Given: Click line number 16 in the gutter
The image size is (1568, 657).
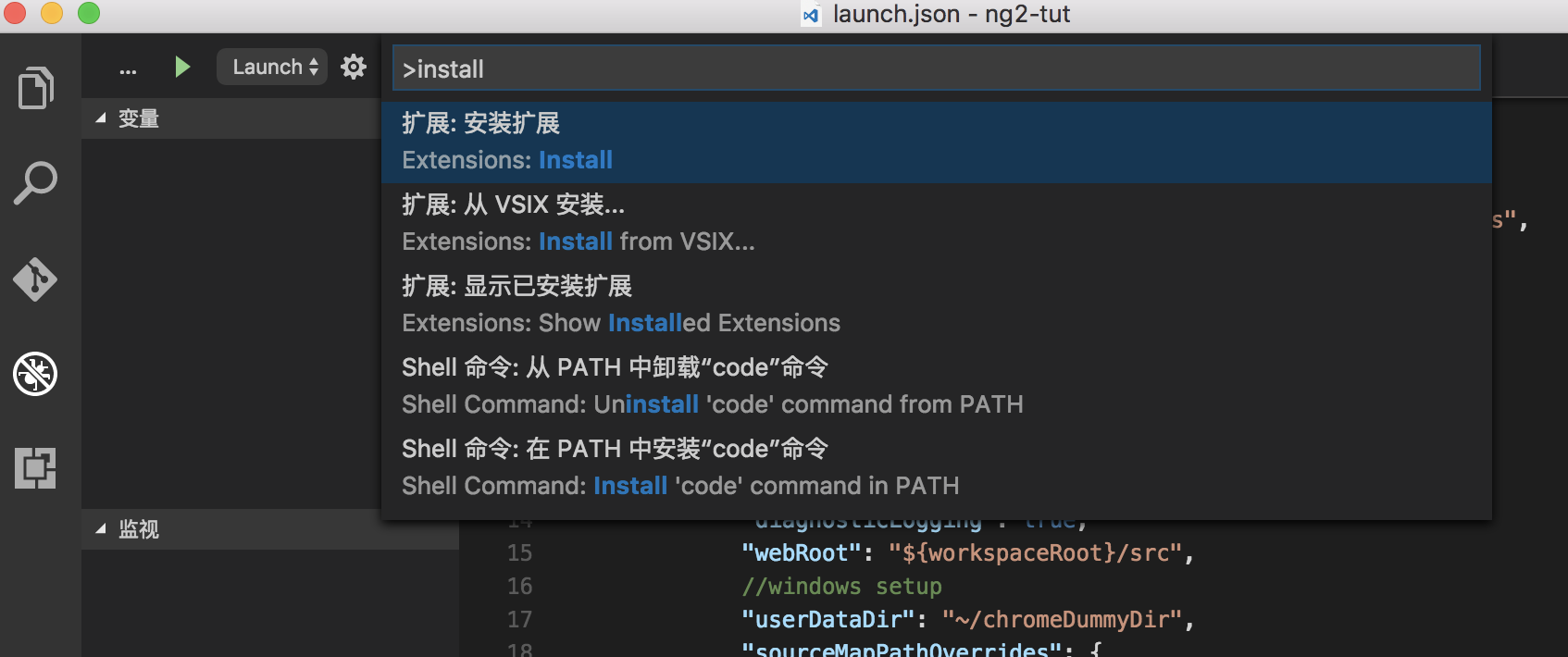Looking at the screenshot, I should [x=519, y=587].
